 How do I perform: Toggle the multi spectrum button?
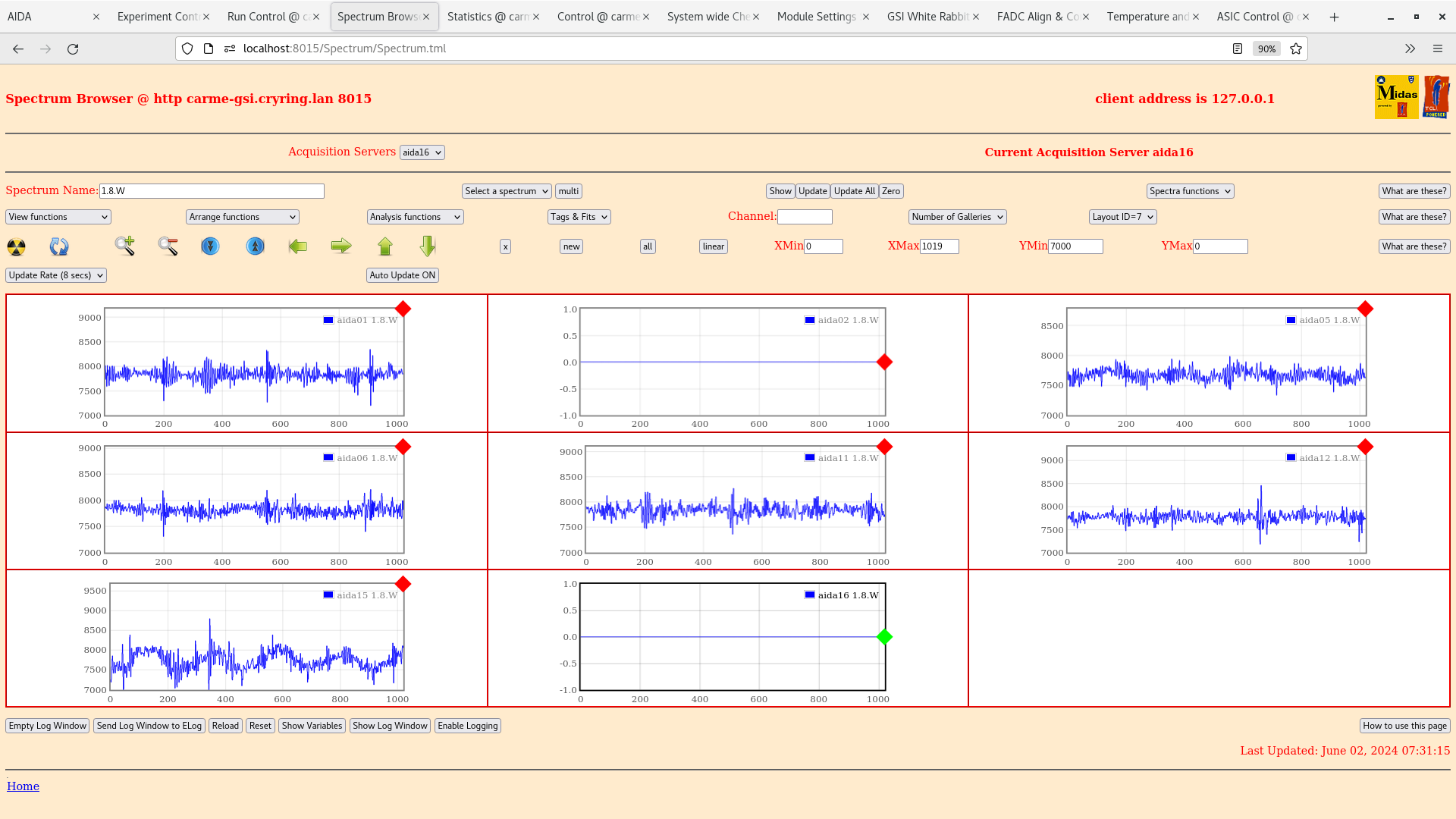coord(569,191)
